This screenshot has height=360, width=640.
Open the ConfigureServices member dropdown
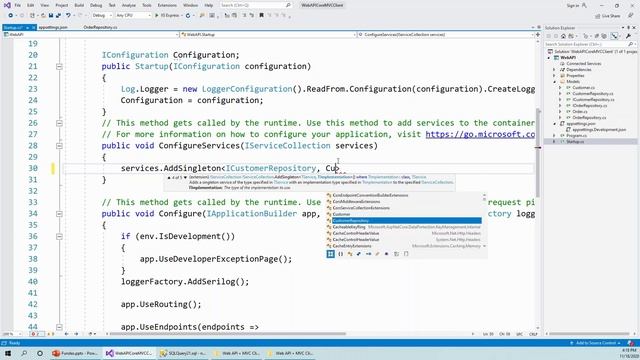tap(446, 35)
